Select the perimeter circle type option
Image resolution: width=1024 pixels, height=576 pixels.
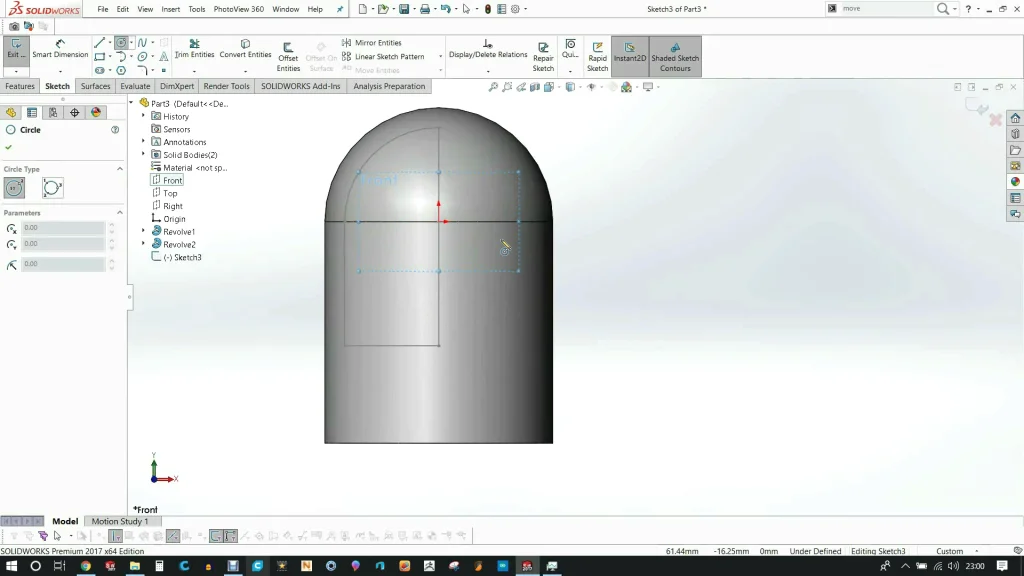[53, 188]
